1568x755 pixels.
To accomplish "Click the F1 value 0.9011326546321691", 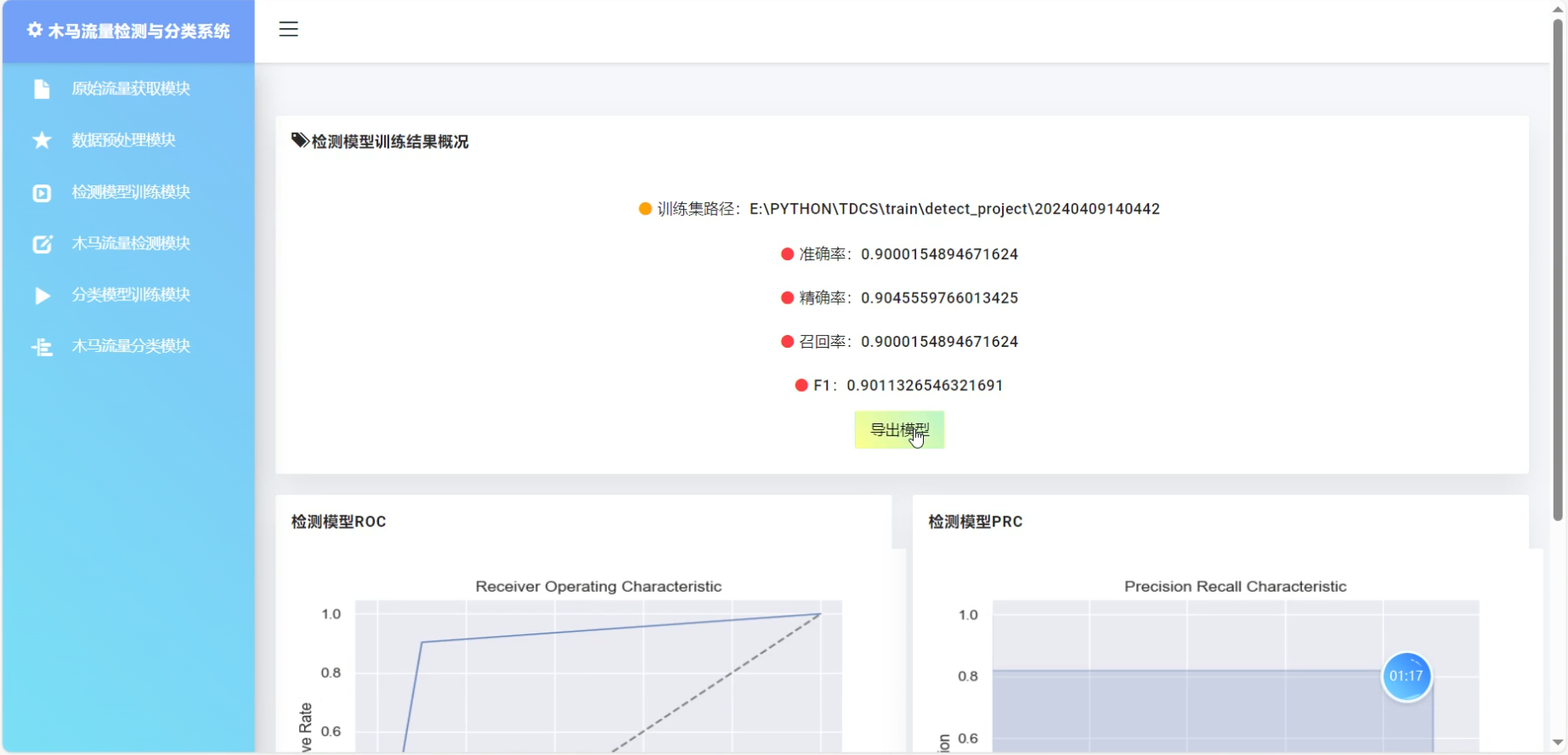I will coord(925,385).
